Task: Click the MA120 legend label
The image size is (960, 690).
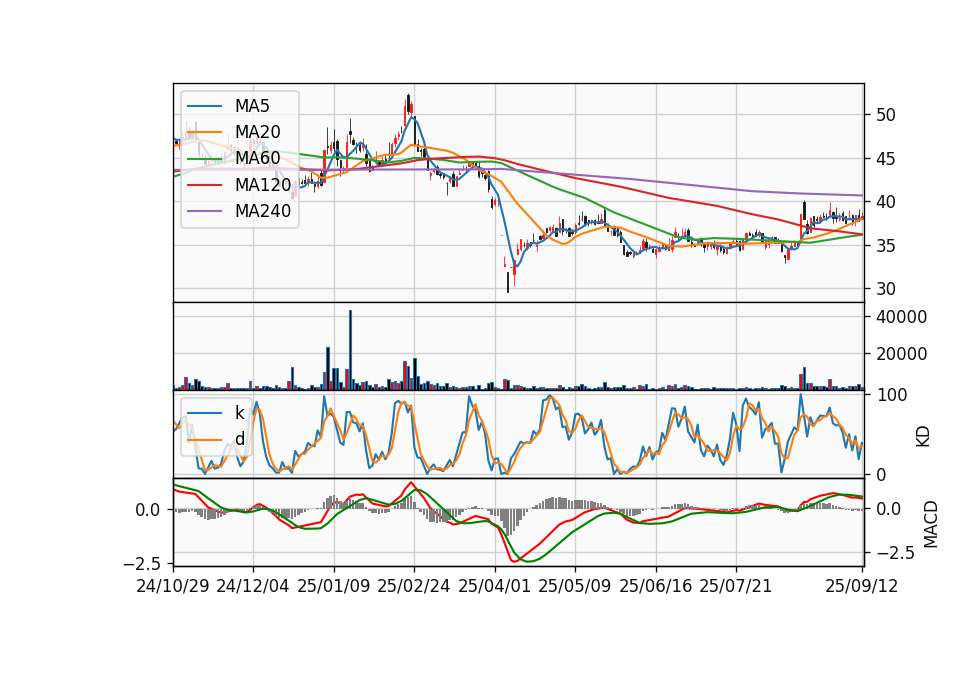Action: 263,185
